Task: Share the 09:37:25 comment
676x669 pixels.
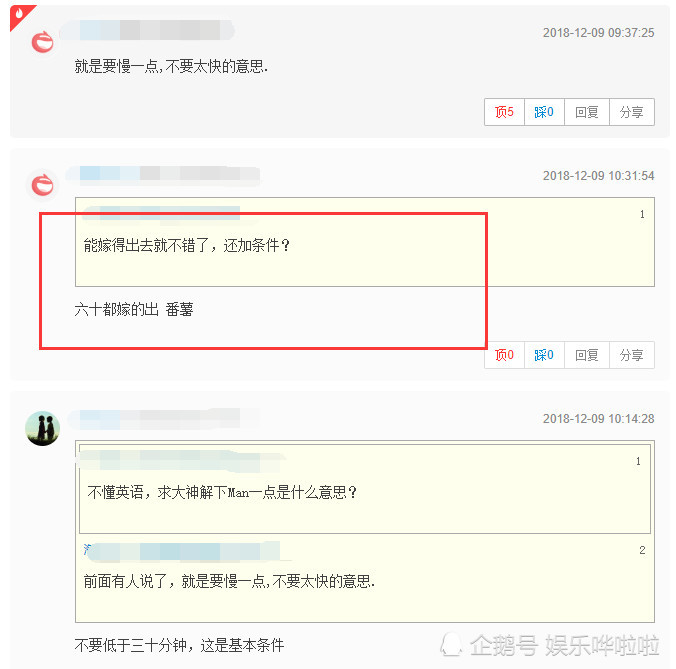Action: pos(632,112)
